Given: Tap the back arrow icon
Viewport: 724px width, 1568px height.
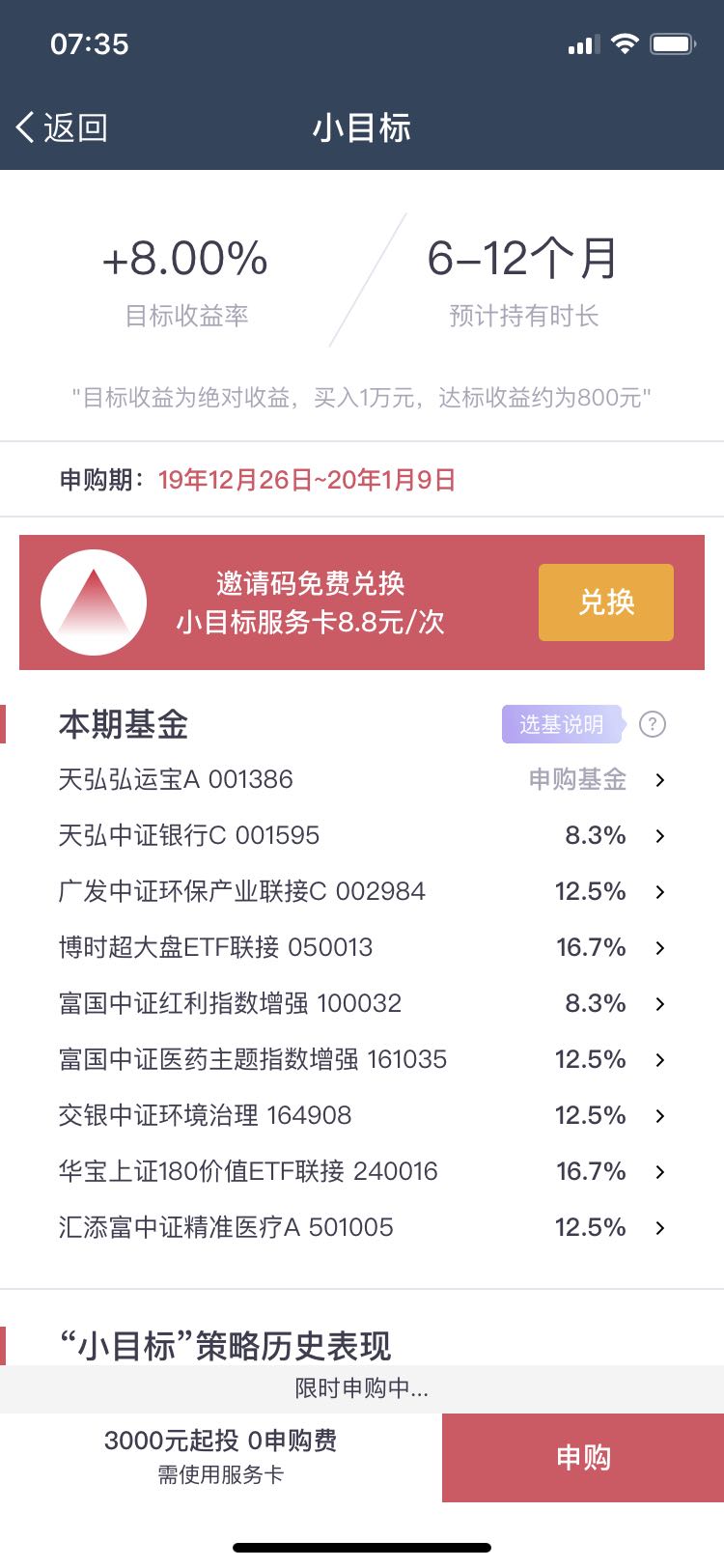Looking at the screenshot, I should (x=26, y=126).
